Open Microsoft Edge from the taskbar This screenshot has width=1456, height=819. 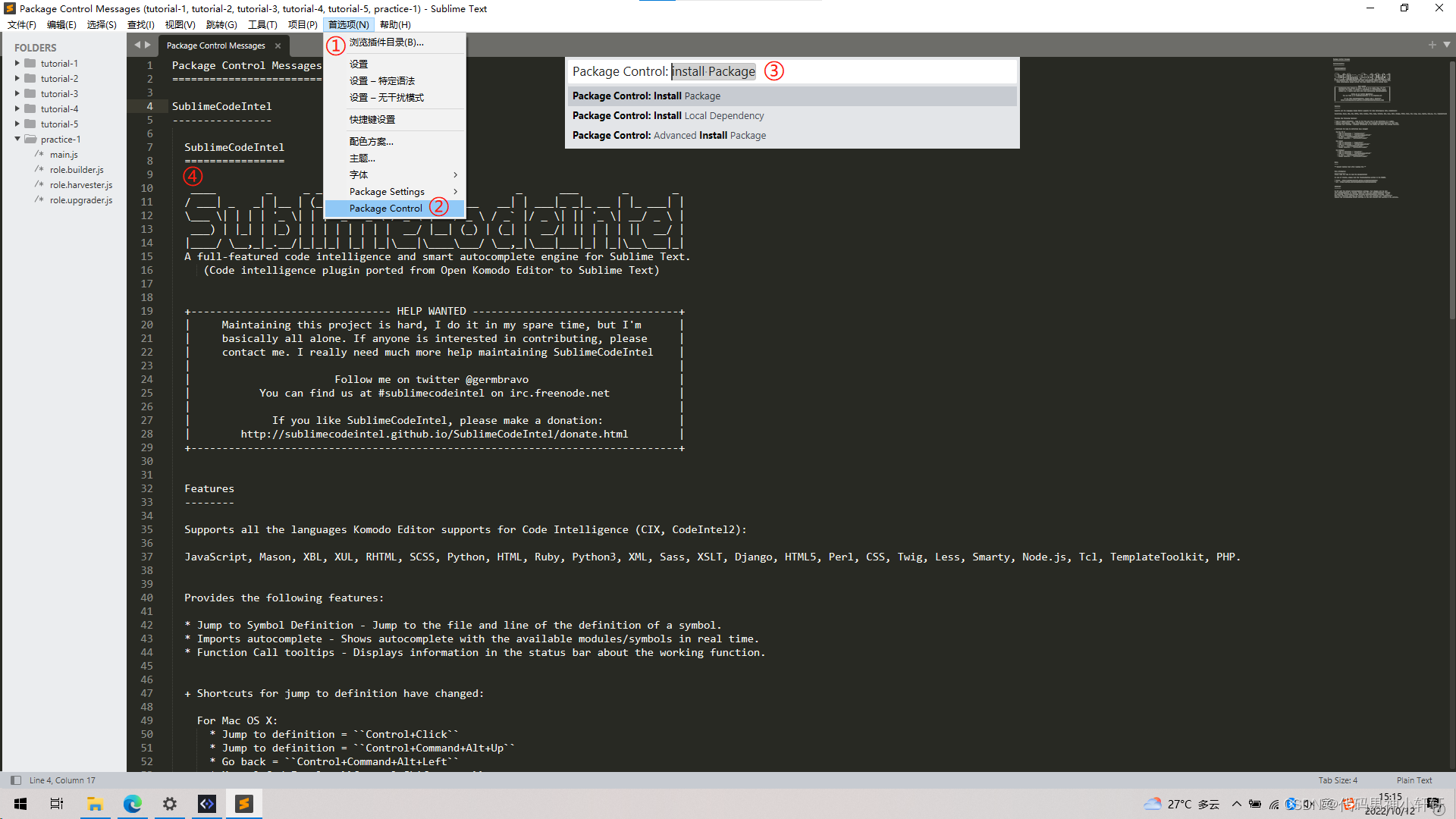click(x=133, y=804)
